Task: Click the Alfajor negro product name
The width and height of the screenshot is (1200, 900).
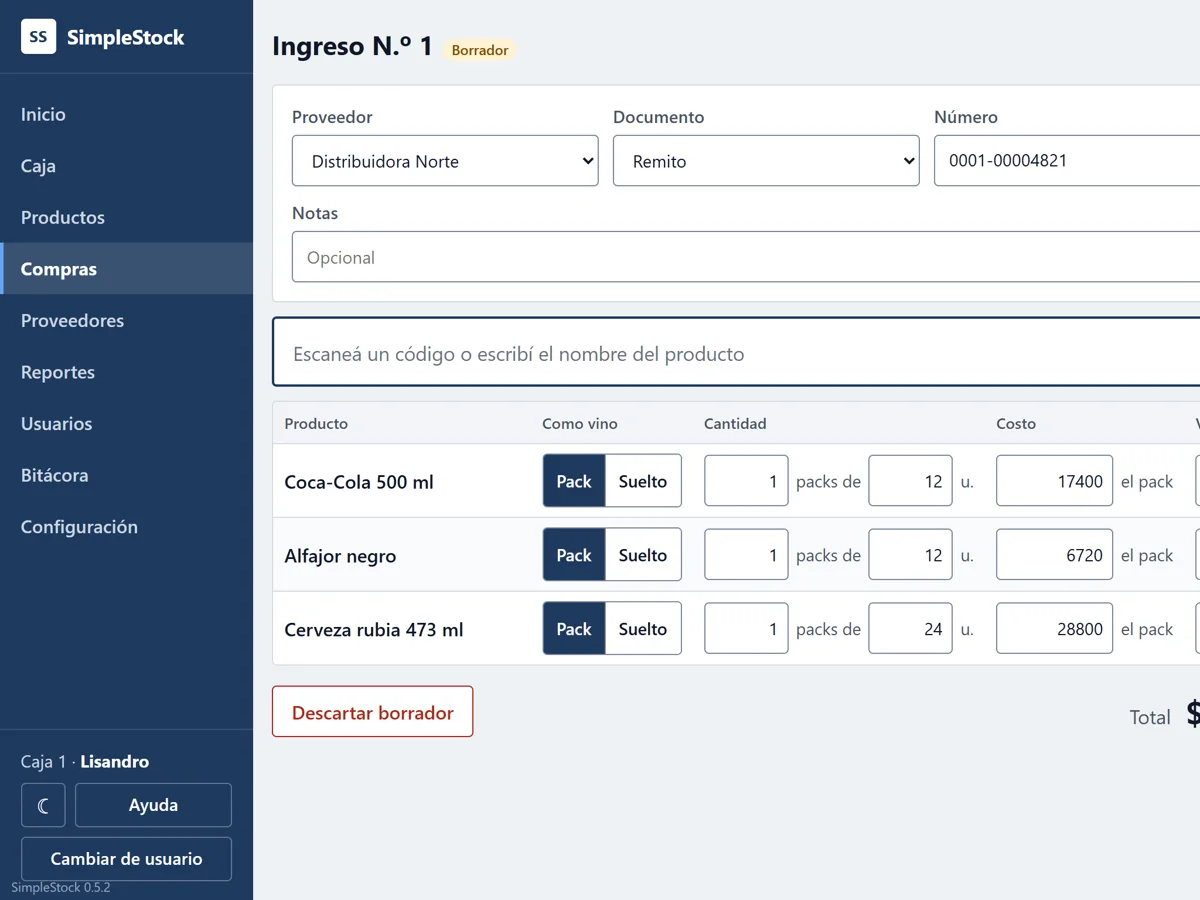Action: pos(340,556)
